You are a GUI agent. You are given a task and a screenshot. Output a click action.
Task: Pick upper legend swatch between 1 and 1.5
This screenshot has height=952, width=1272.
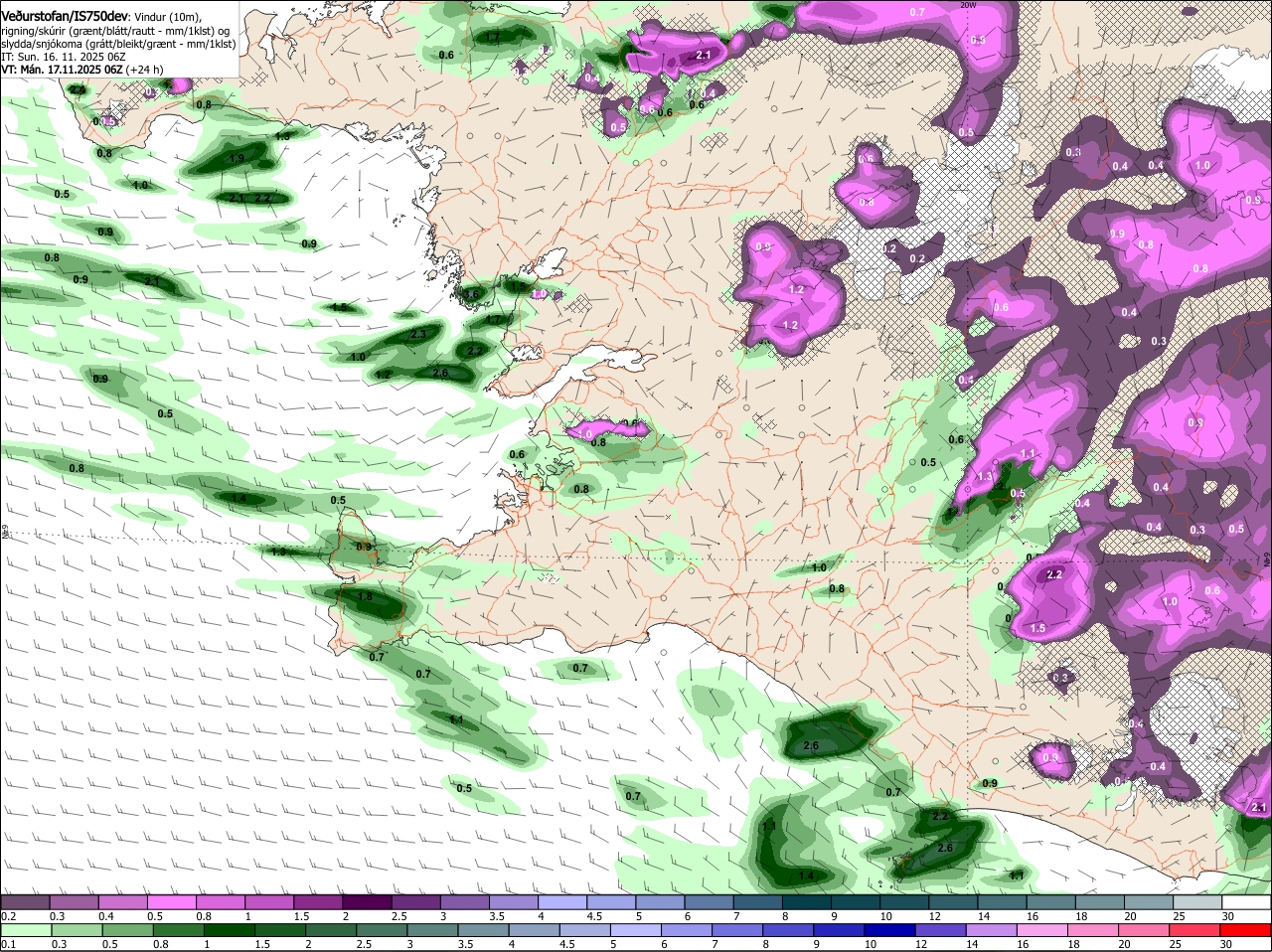tap(268, 900)
